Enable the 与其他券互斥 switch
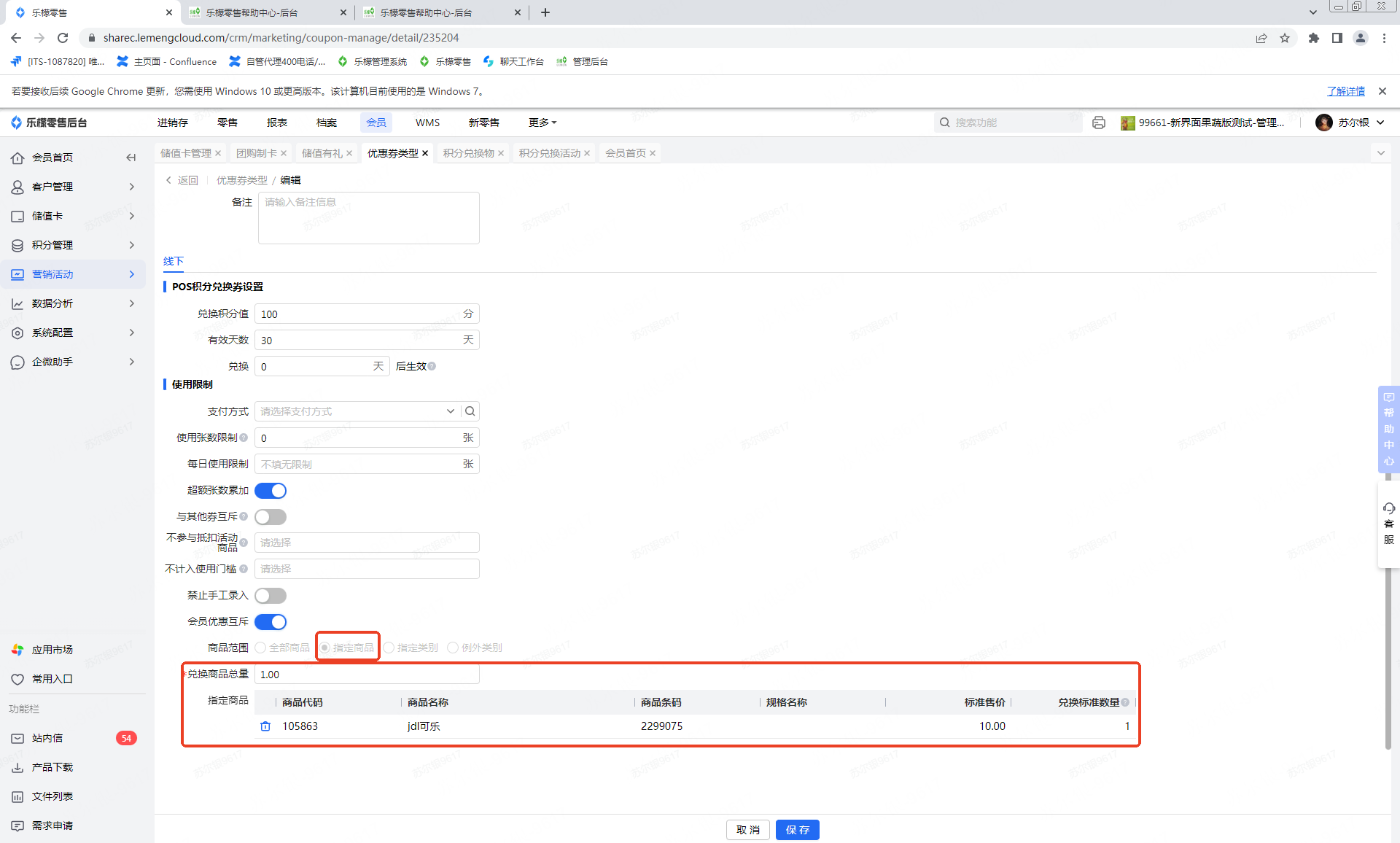 tap(271, 517)
